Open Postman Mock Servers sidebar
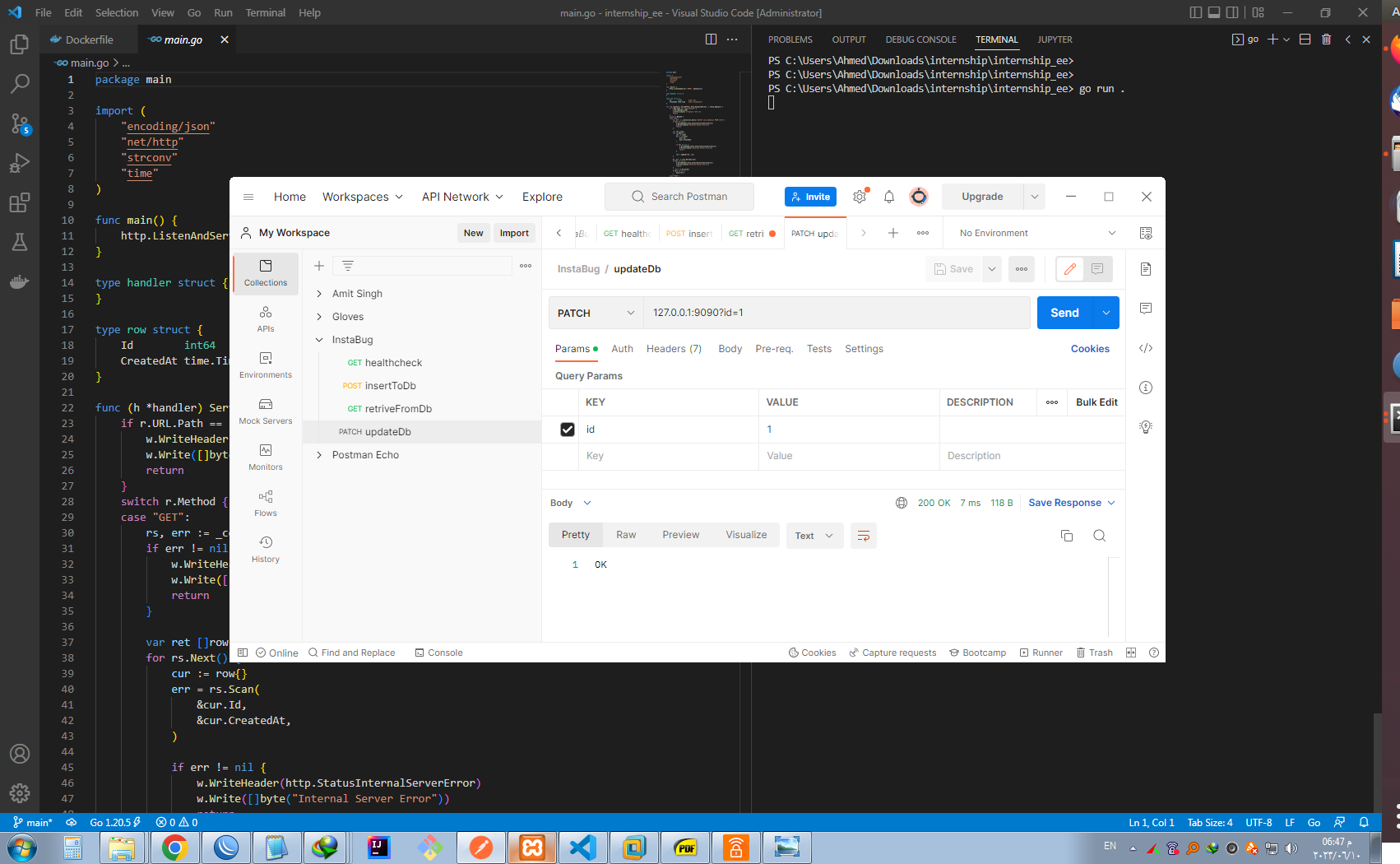This screenshot has width=1400, height=864. click(x=266, y=411)
